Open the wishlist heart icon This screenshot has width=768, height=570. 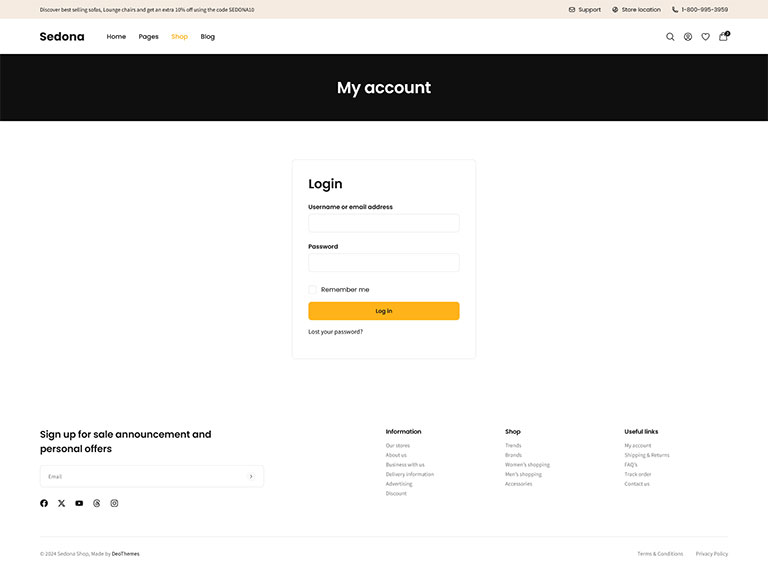[x=705, y=37]
